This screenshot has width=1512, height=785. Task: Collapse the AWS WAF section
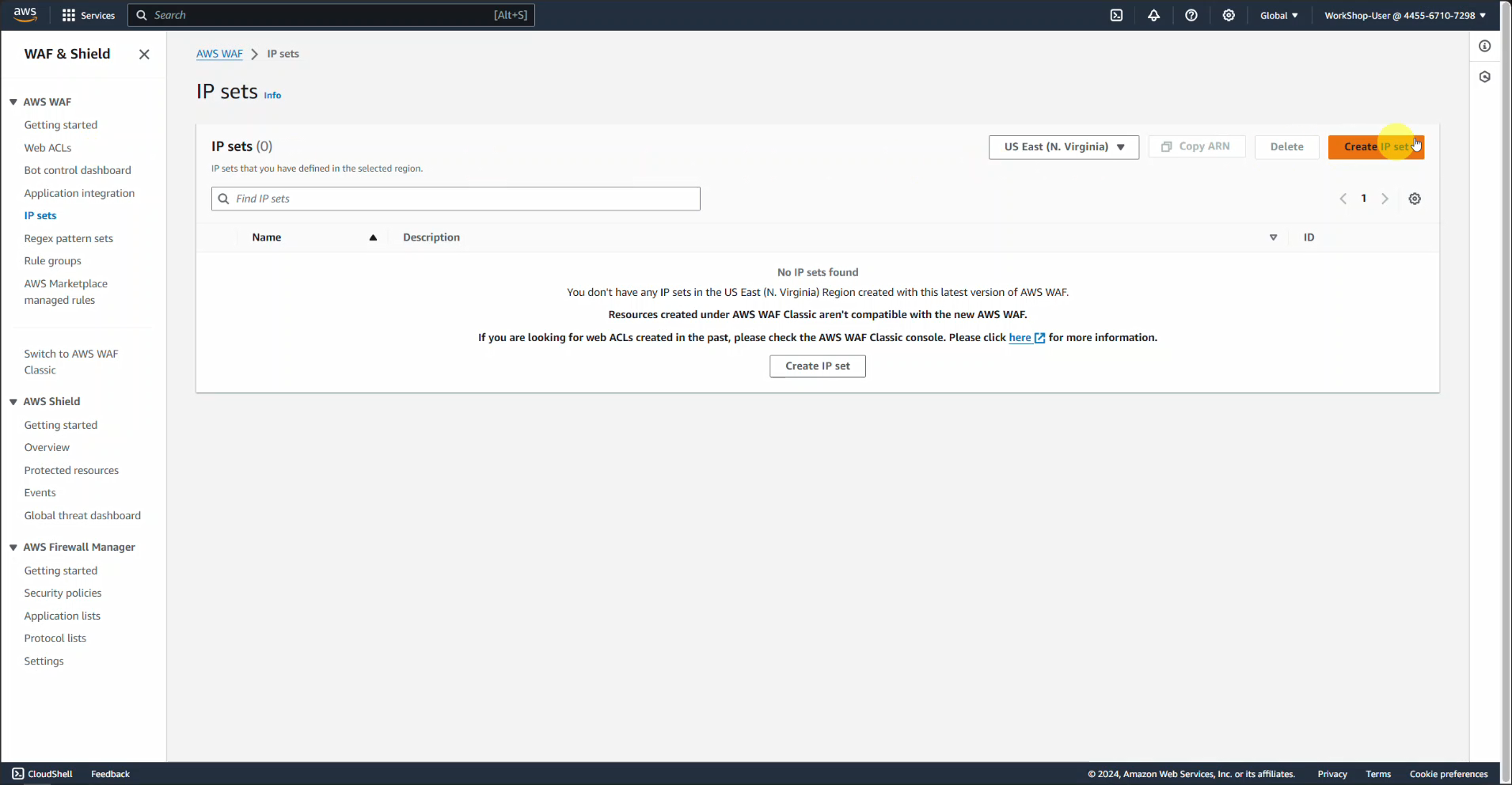pos(13,102)
